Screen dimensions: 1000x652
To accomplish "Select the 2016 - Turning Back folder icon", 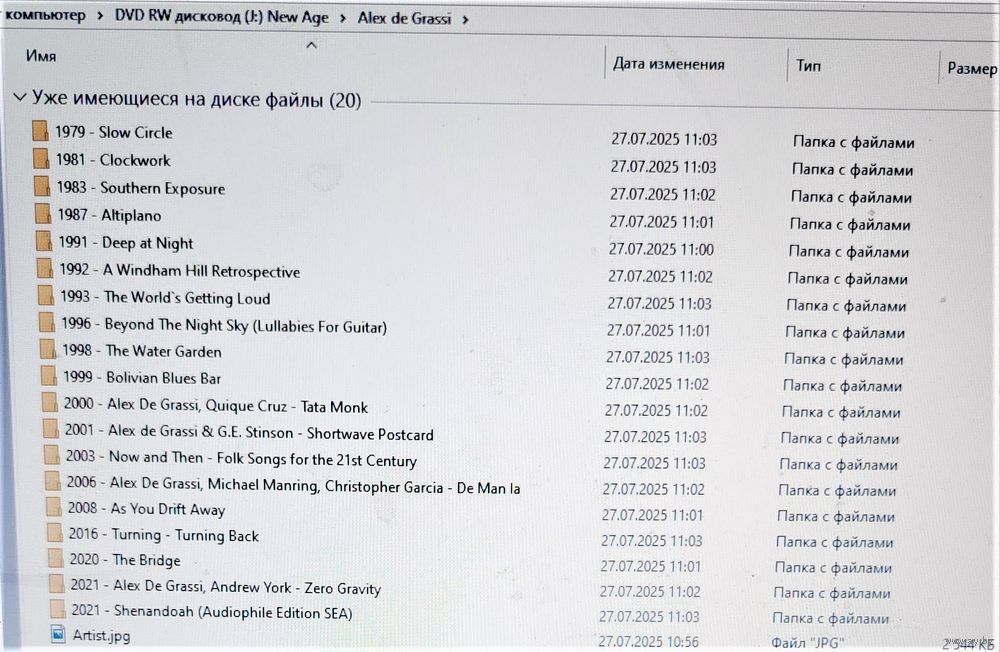I will click(55, 533).
